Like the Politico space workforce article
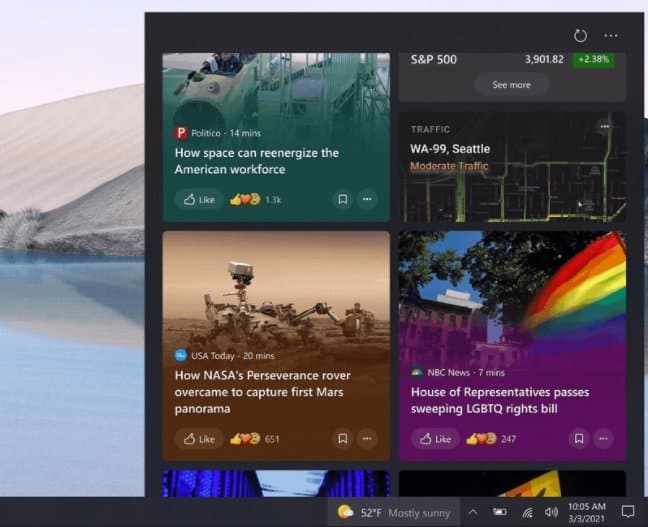 [x=199, y=200]
